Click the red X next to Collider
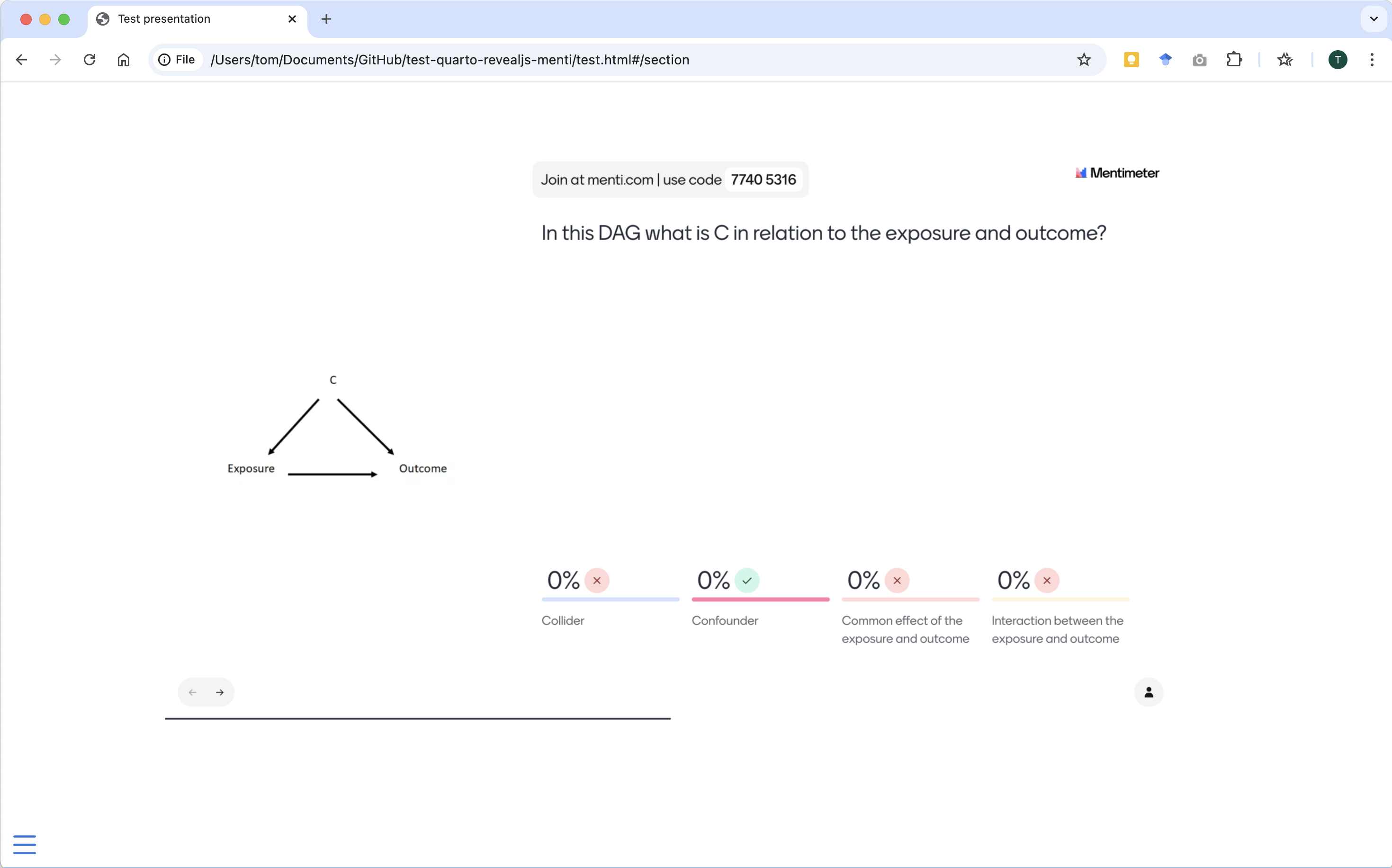The width and height of the screenshot is (1392, 868). (x=597, y=581)
